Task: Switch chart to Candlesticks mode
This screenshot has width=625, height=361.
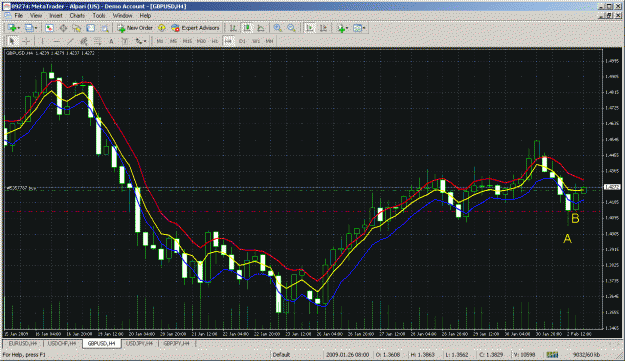Action: tap(247, 28)
